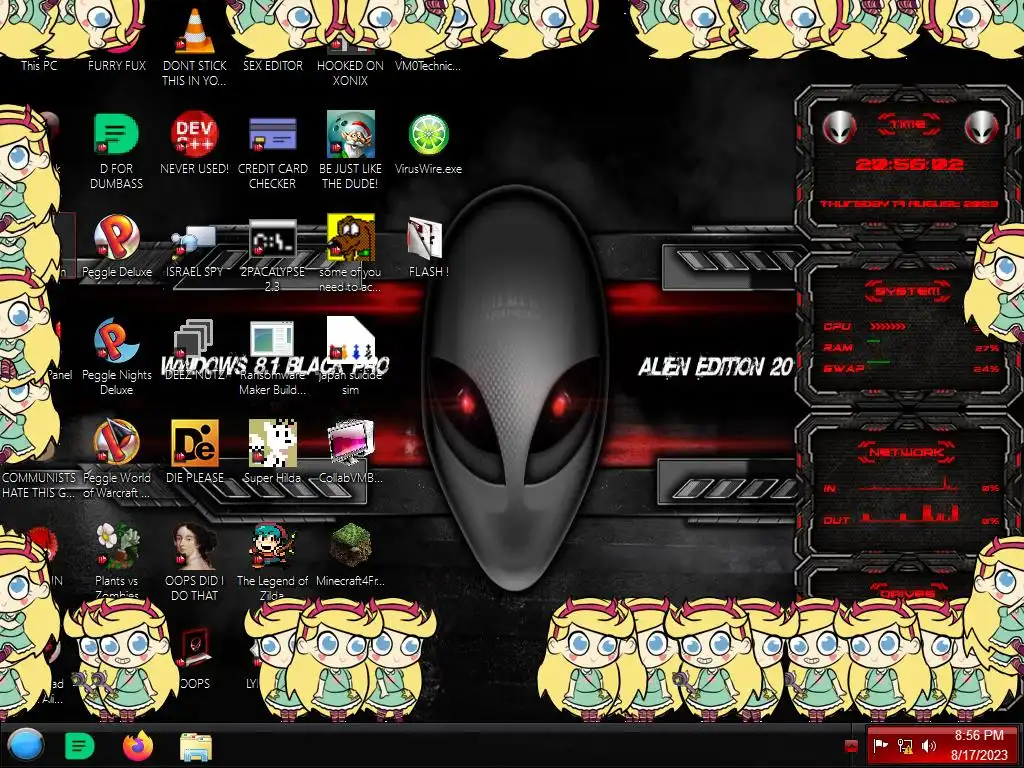1024x768 pixels.
Task: Open the CollabVMB... monitor icon
Action: 351,442
